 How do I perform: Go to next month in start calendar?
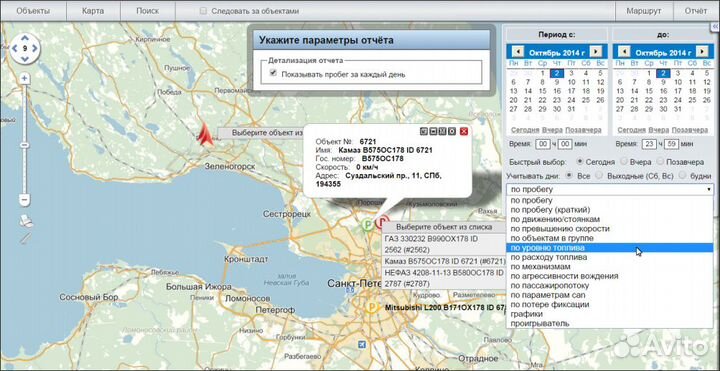click(x=596, y=51)
